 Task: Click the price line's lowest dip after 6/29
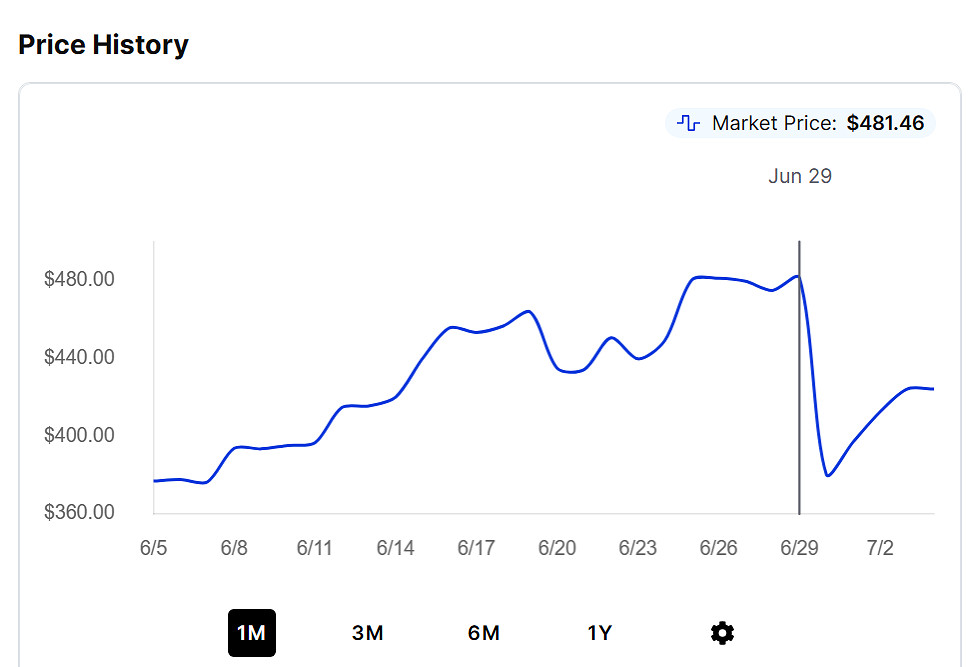pyautogui.click(x=828, y=475)
